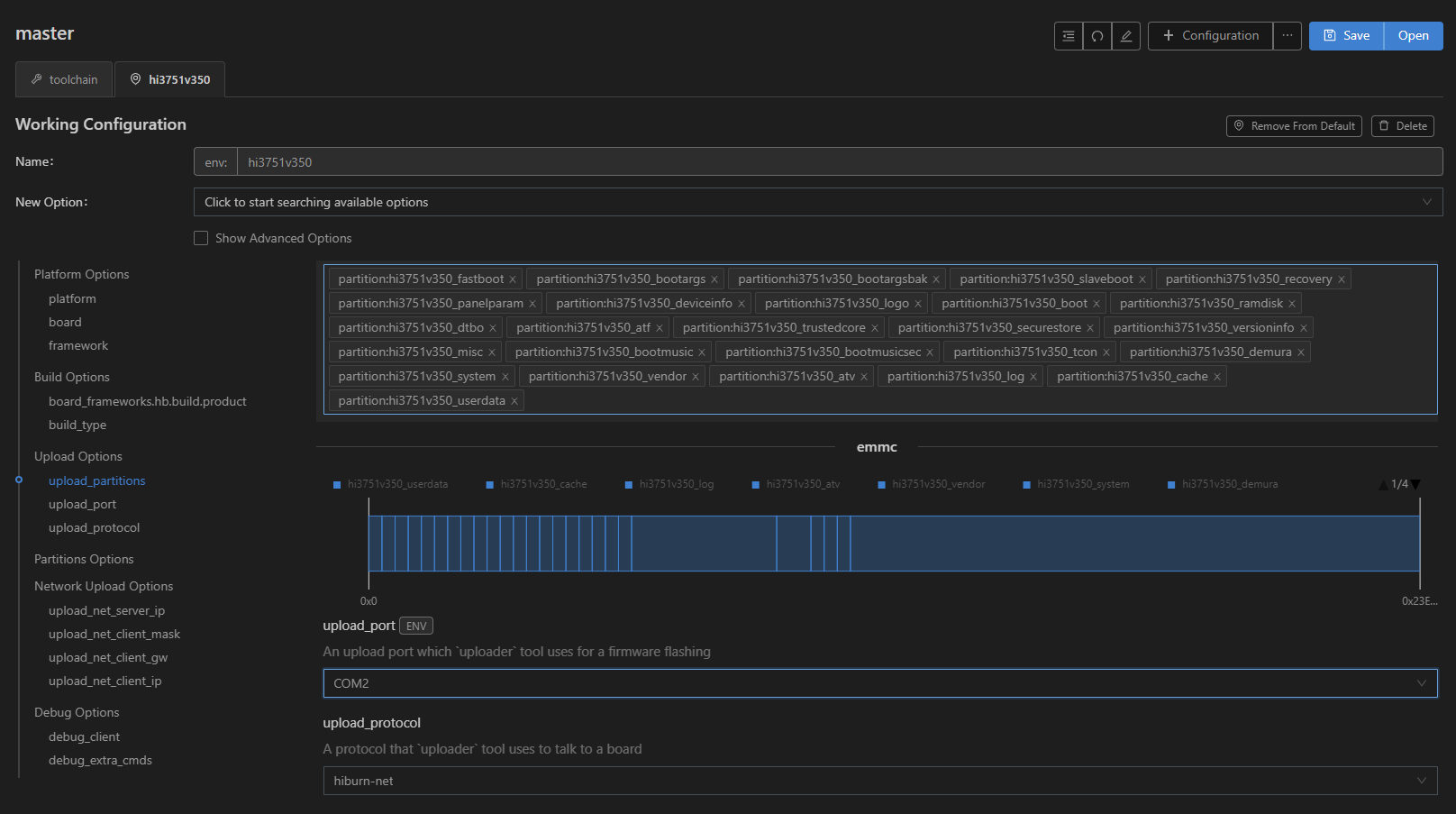Remove the partition:hi3751v350_fastboot tag

tap(513, 279)
